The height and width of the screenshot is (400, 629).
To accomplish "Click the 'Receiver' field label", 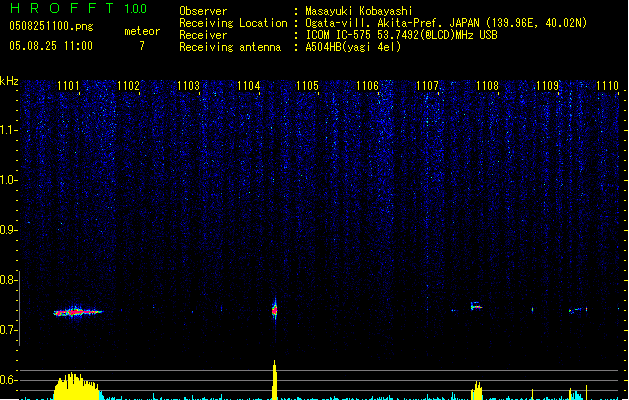I will (203, 35).
